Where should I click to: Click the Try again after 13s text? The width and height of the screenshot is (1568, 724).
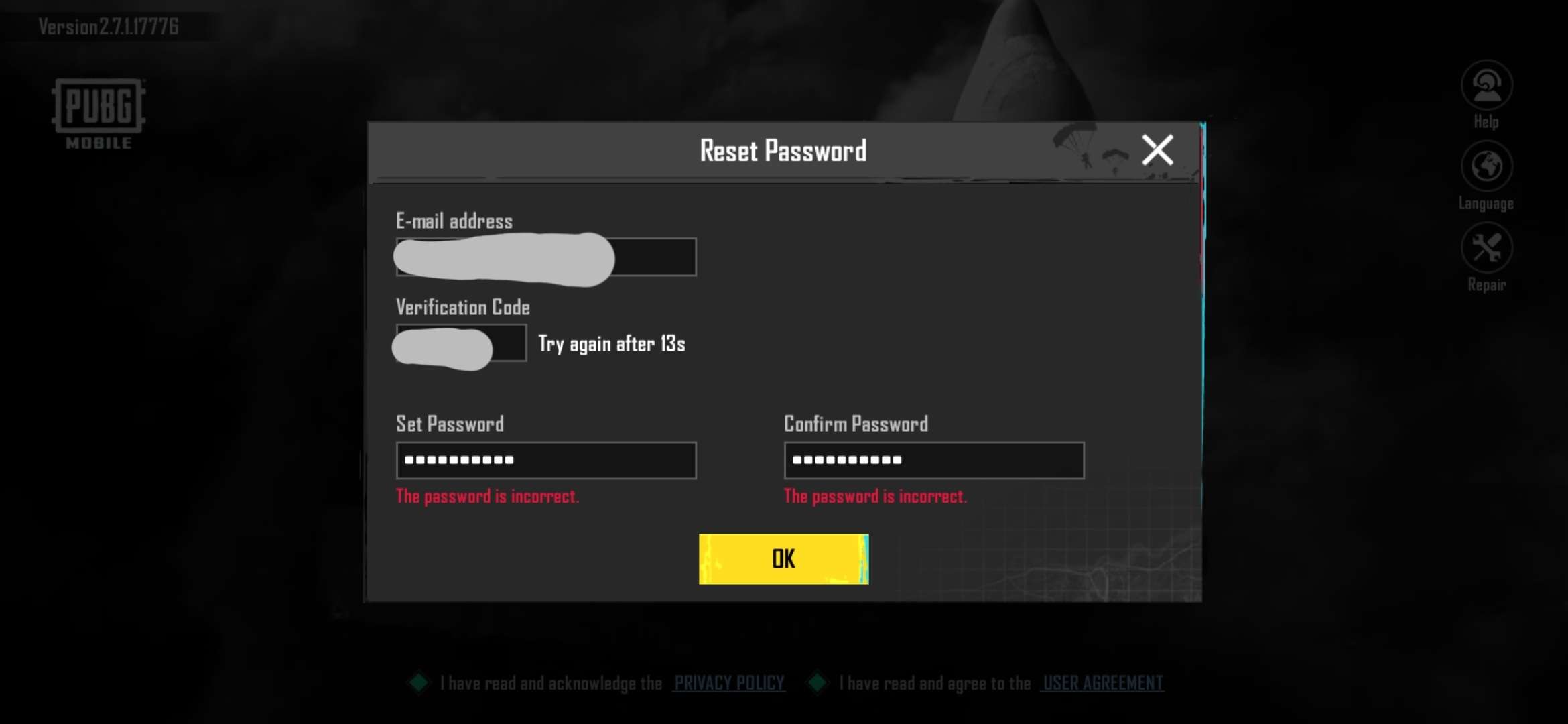[x=612, y=344]
